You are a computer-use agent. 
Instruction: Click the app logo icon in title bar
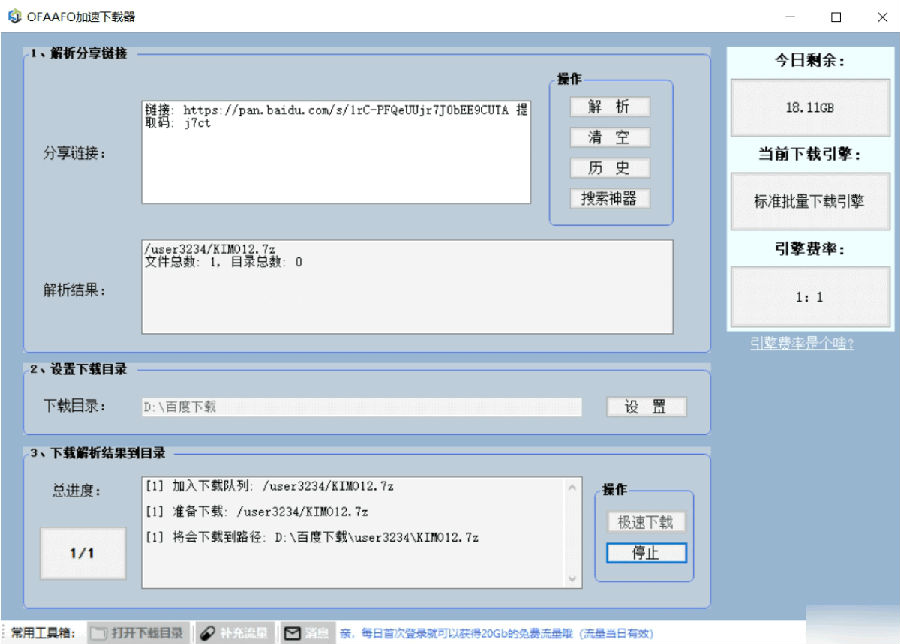(14, 16)
